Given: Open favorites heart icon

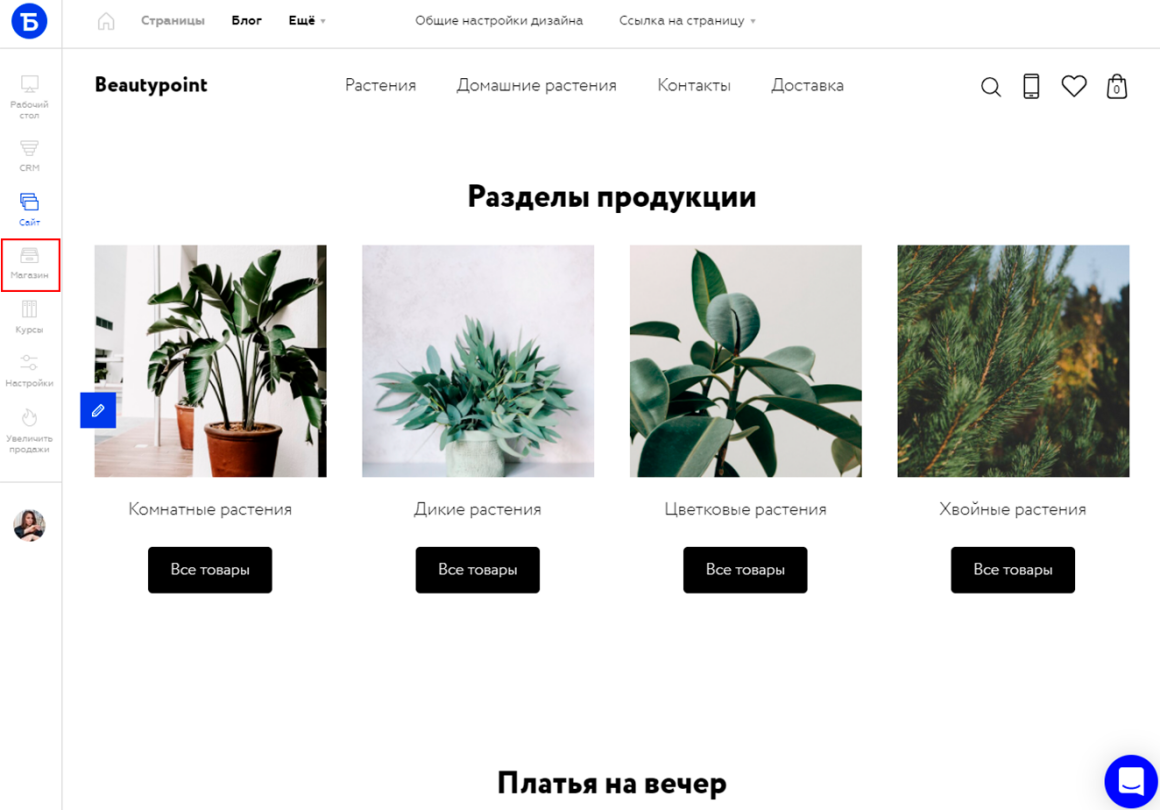Looking at the screenshot, I should coord(1073,87).
